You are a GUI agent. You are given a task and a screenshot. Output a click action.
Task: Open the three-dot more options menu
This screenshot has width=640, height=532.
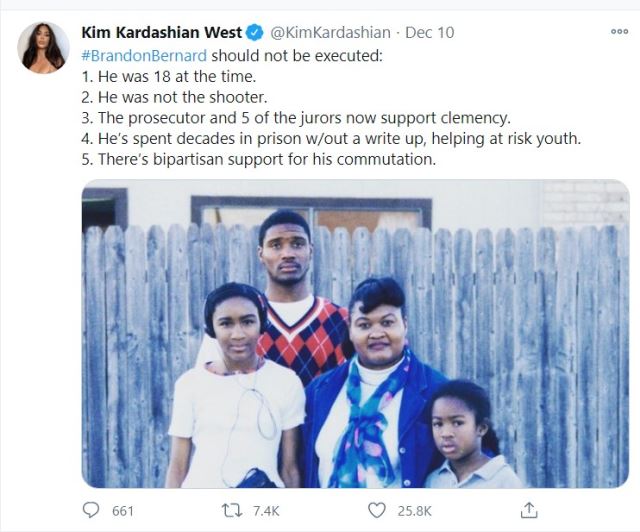619,31
